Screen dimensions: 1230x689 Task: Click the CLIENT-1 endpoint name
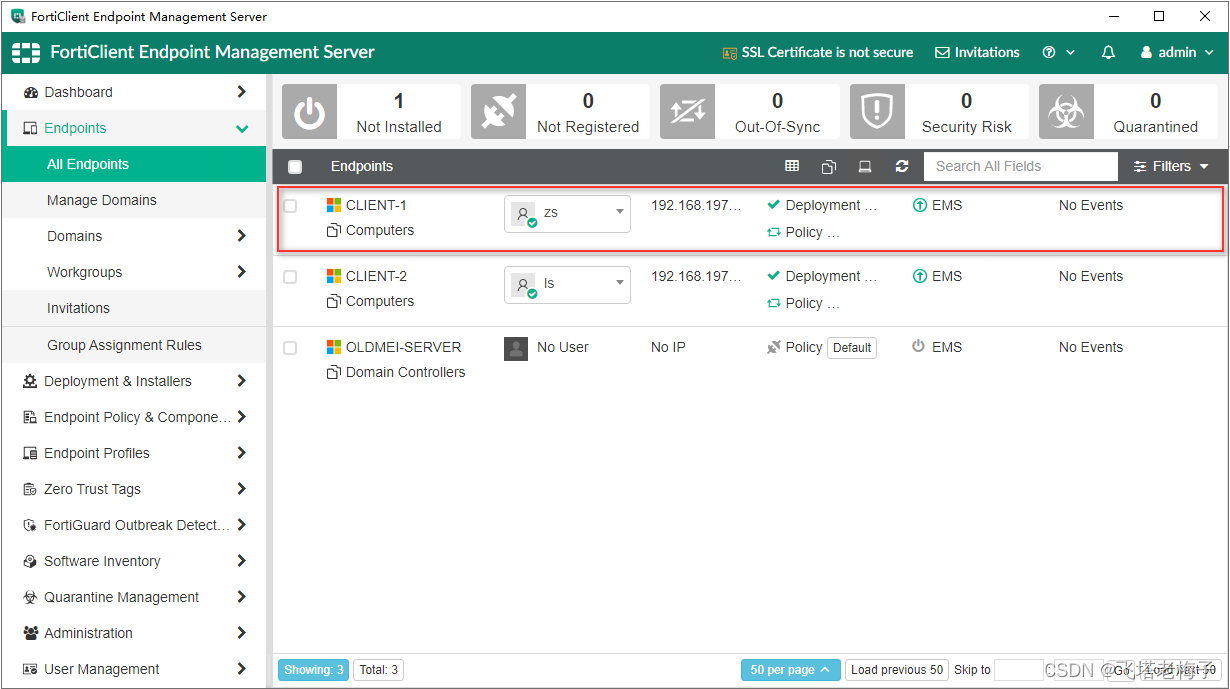tap(376, 205)
